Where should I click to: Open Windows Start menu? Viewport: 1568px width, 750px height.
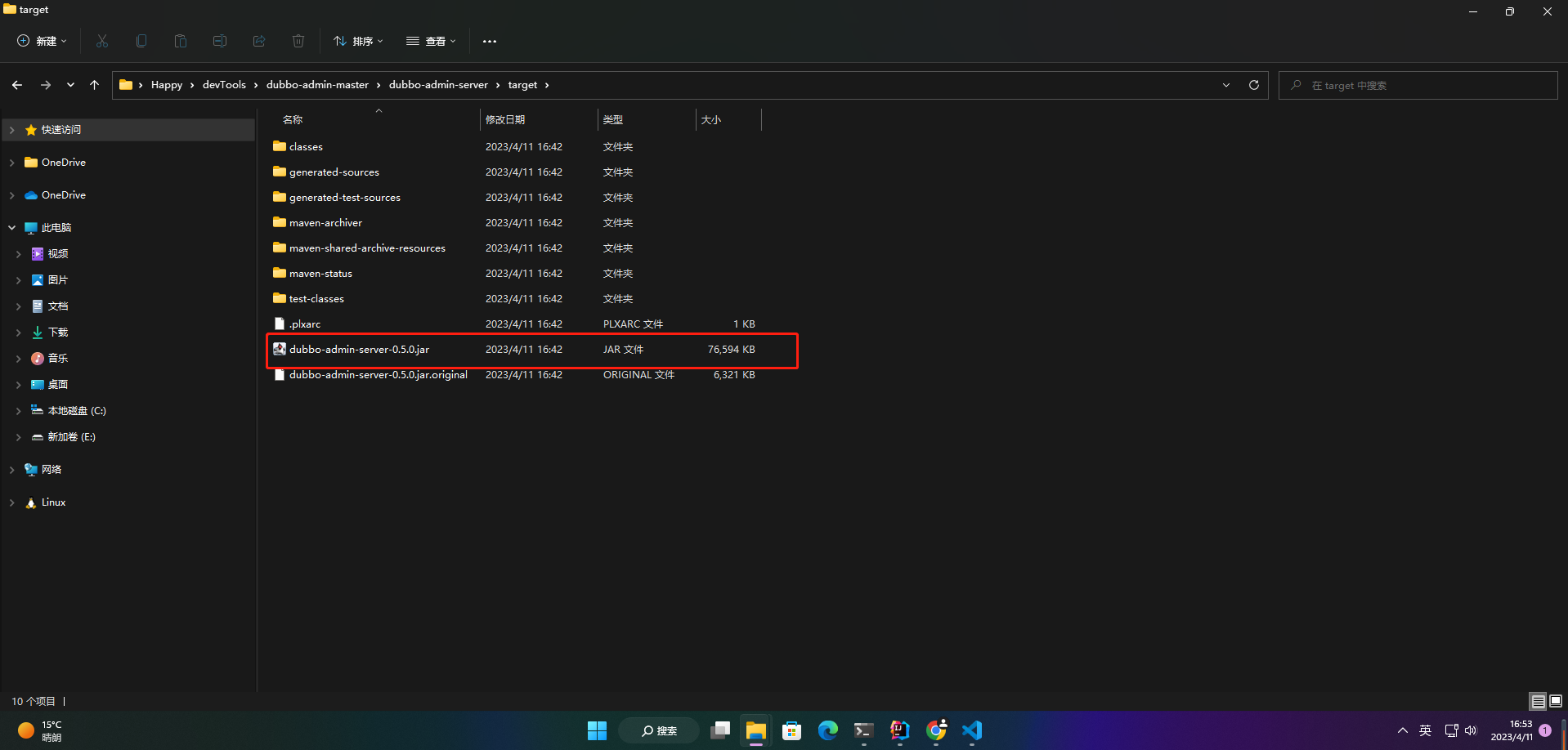tap(598, 730)
